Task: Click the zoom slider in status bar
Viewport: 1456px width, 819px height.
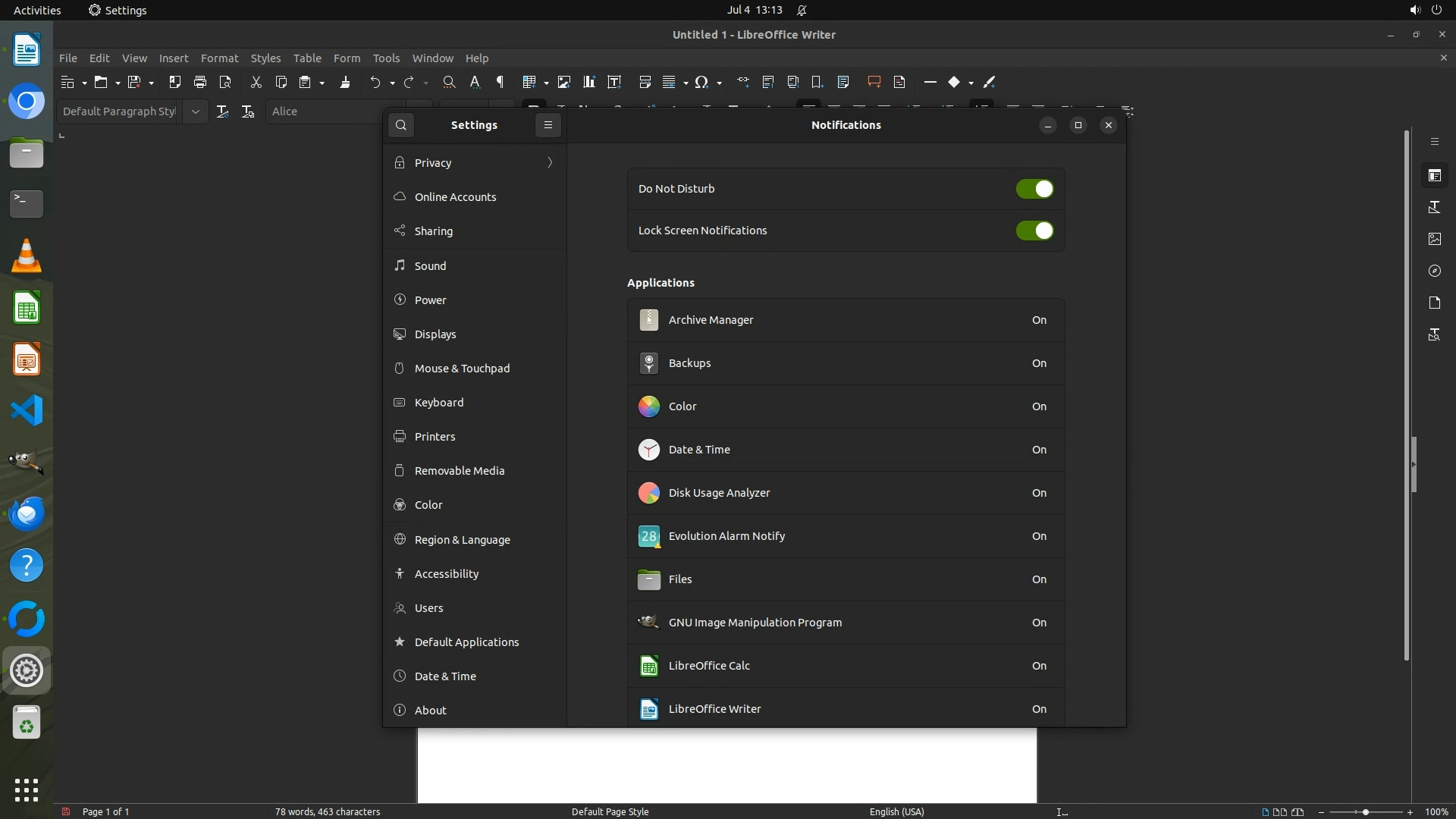Action: (1365, 811)
